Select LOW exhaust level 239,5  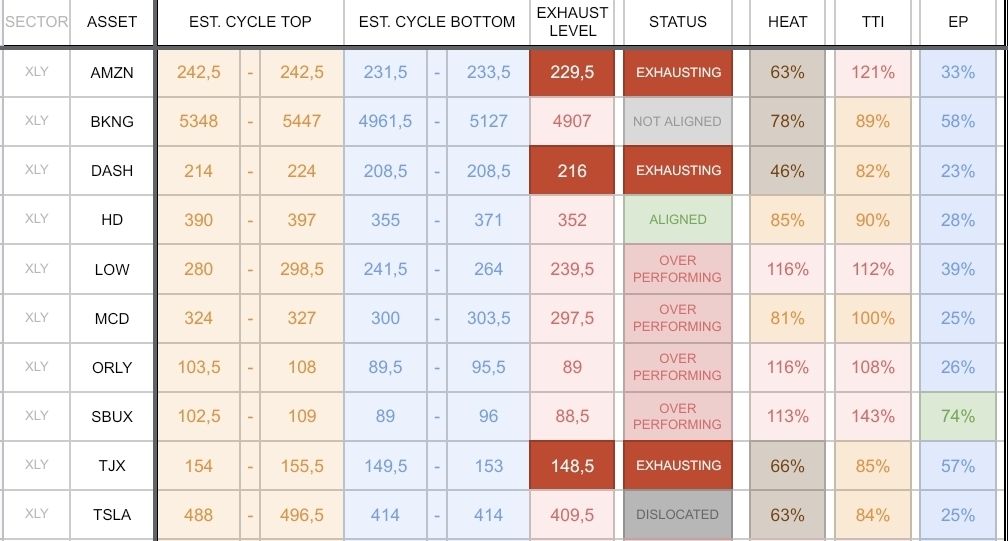click(572, 269)
